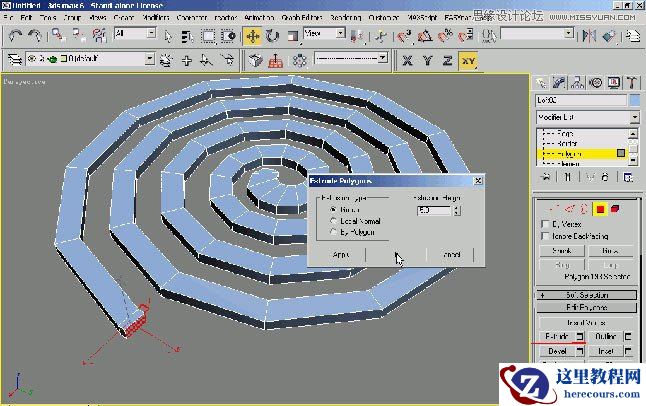Screen dimensions: 646x406
Task: Click the blue object color swatch
Action: (x=635, y=100)
